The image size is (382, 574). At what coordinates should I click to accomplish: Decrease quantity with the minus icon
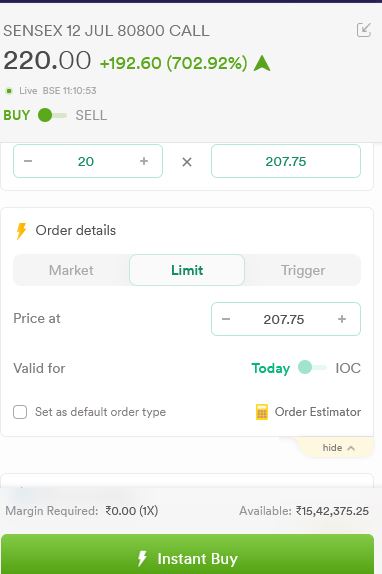(x=28, y=161)
